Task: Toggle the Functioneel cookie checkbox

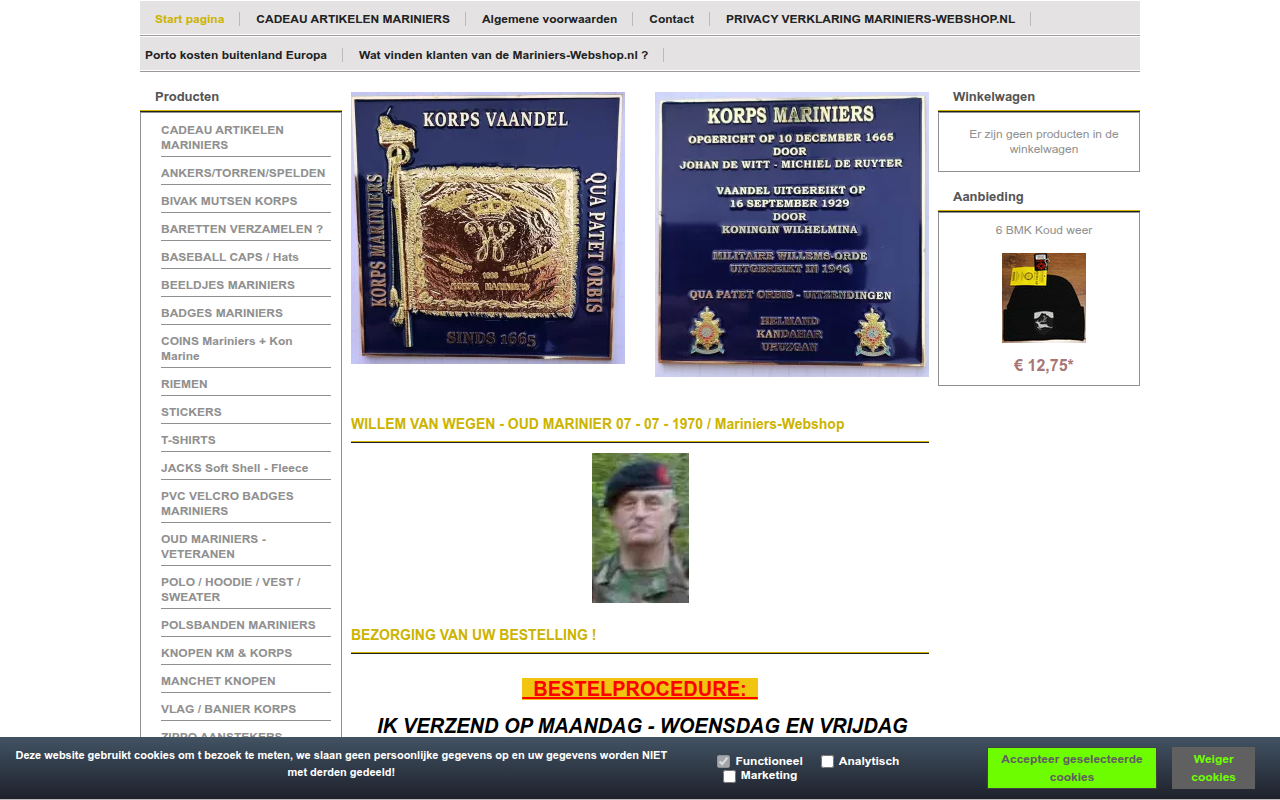Action: [724, 761]
